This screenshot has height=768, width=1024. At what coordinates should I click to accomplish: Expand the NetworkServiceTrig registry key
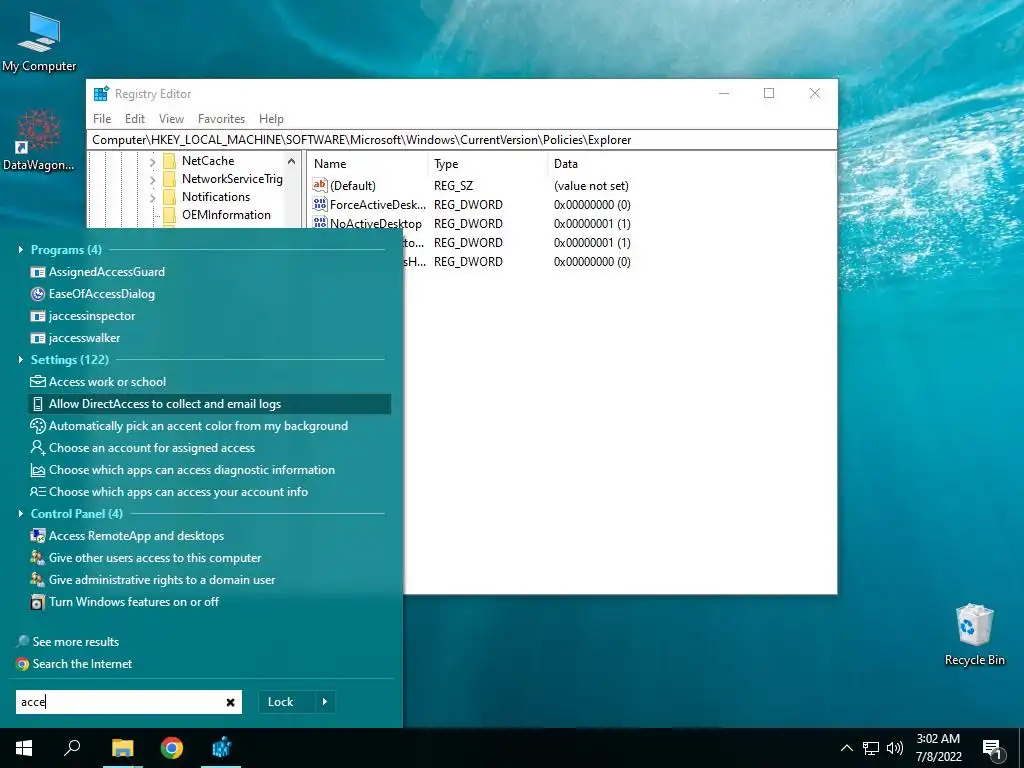(x=152, y=180)
